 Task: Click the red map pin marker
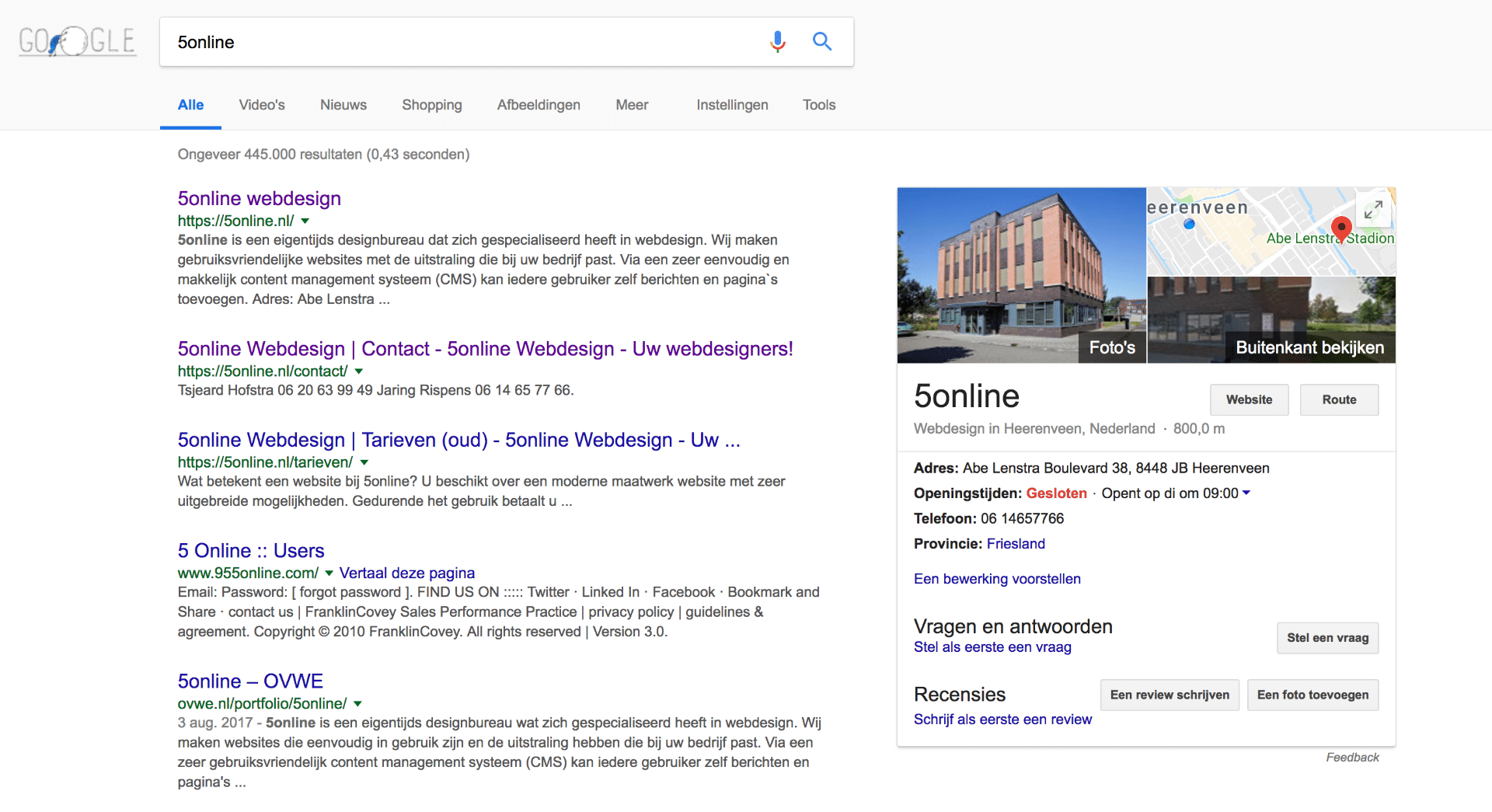coord(1340,228)
